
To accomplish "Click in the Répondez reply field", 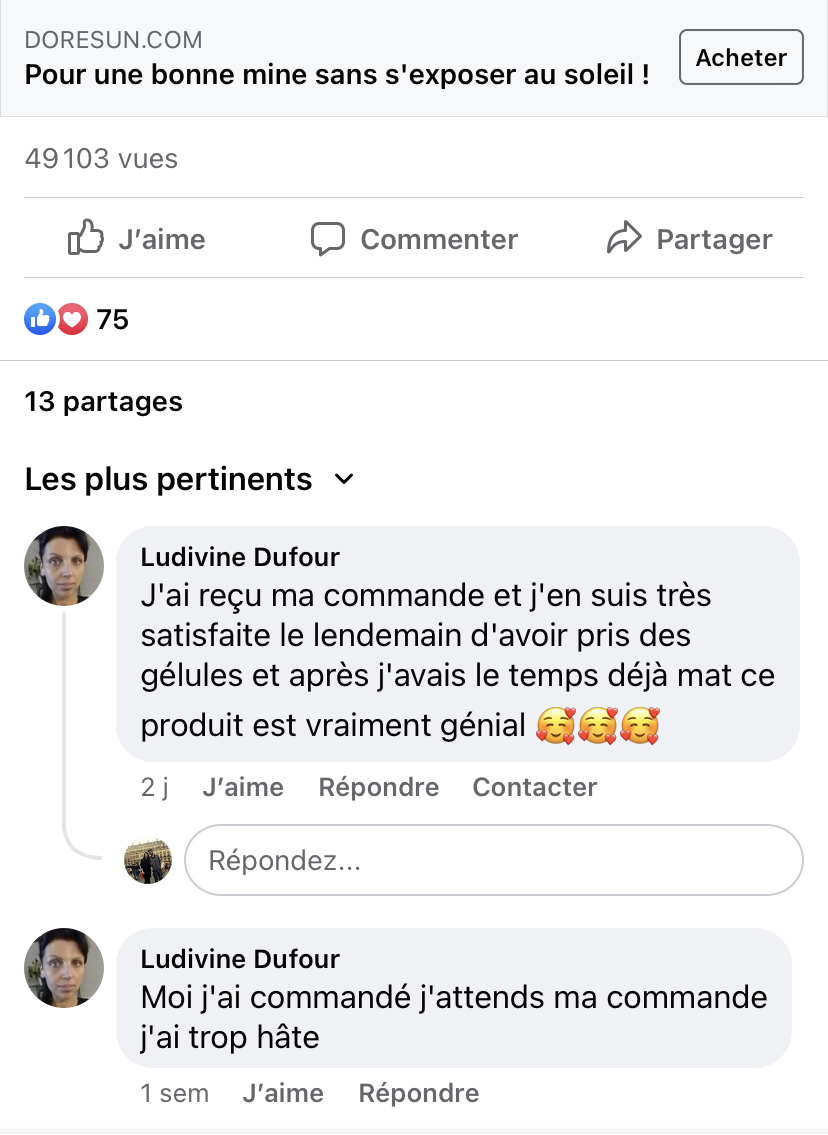I will click(x=493, y=860).
